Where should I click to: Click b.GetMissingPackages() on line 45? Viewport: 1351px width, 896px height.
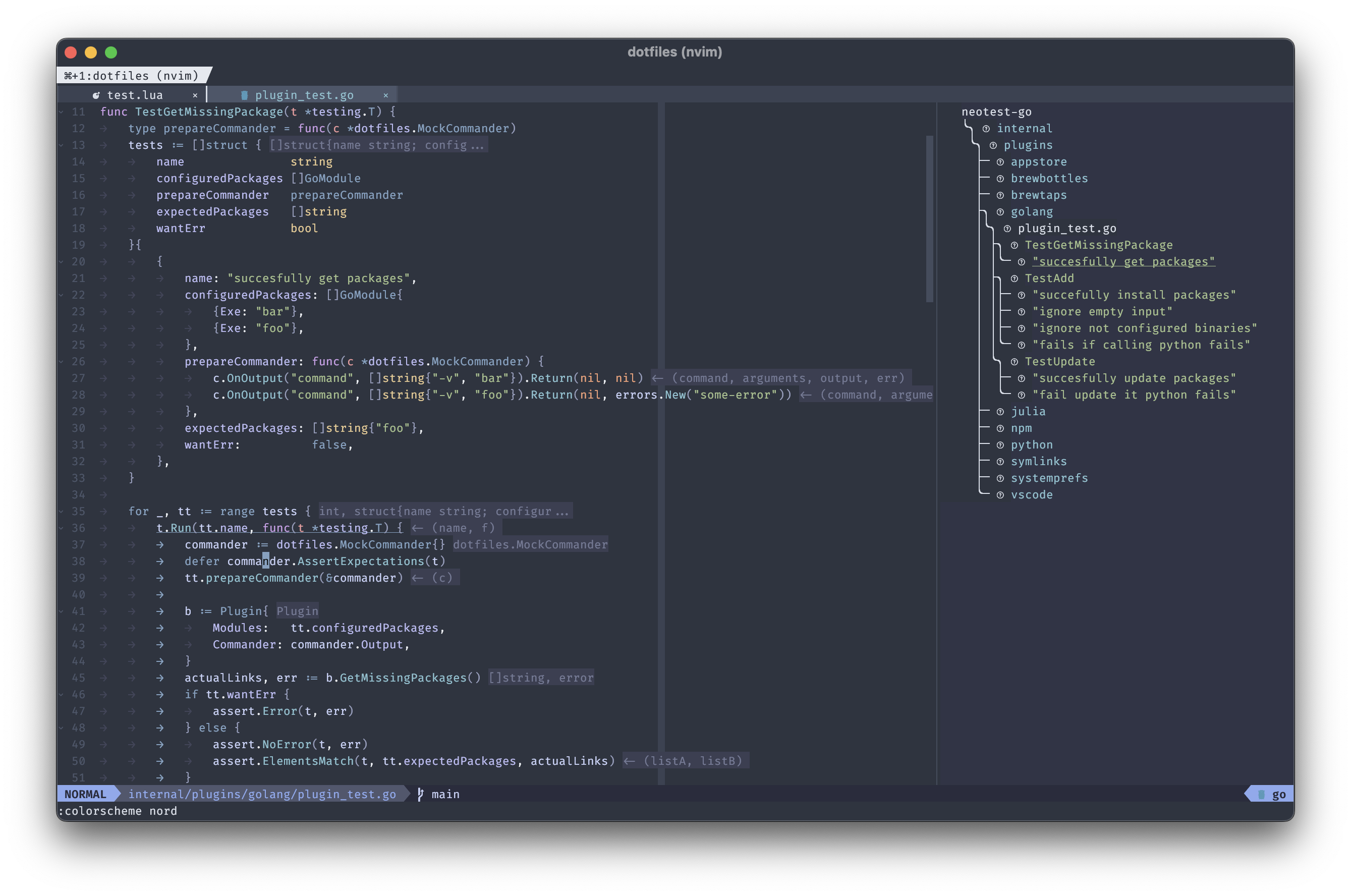[403, 678]
